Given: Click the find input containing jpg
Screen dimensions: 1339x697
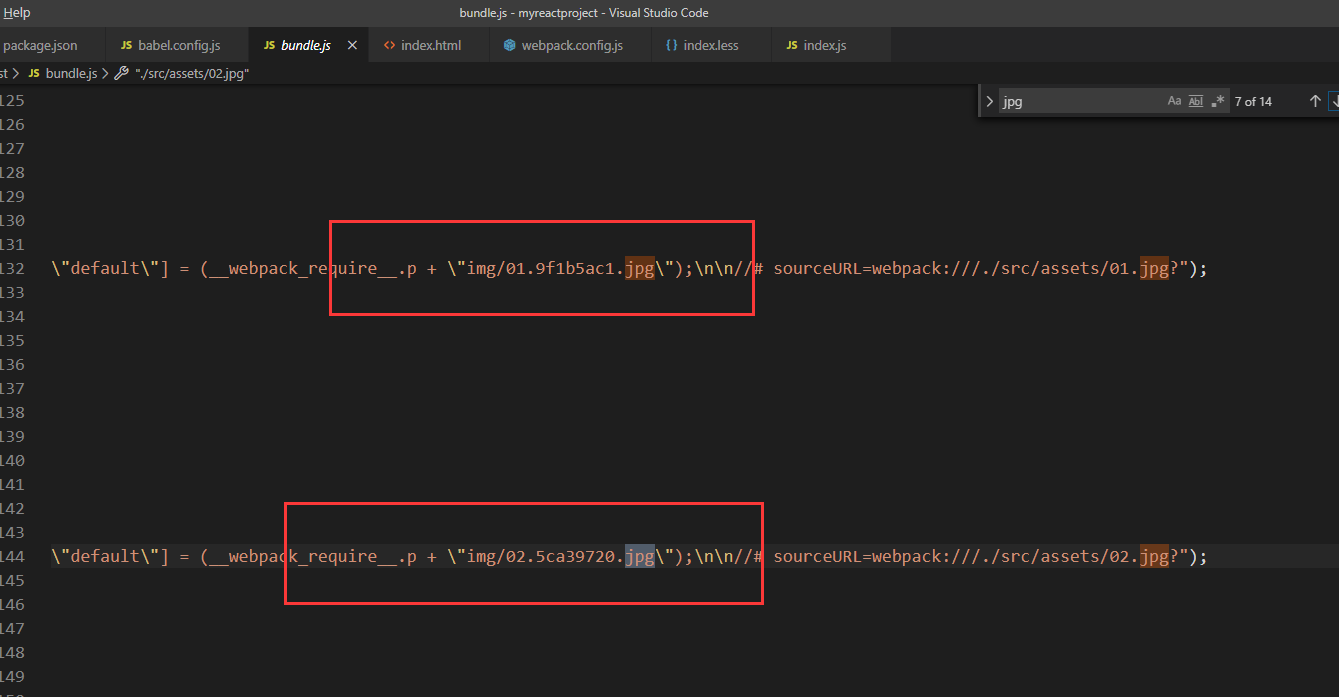Looking at the screenshot, I should 1080,101.
